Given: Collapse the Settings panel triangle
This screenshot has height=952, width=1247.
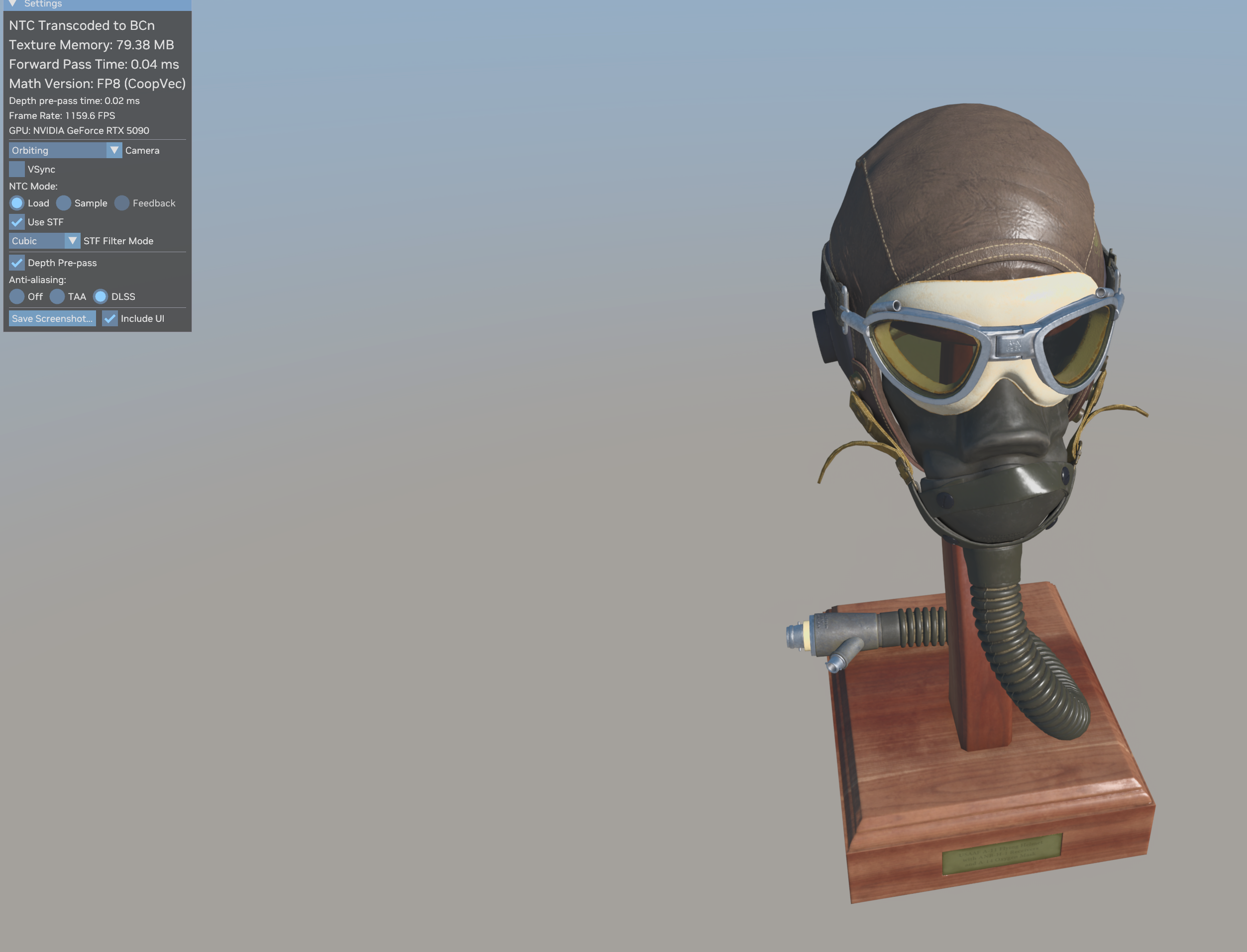Looking at the screenshot, I should tap(12, 3).
